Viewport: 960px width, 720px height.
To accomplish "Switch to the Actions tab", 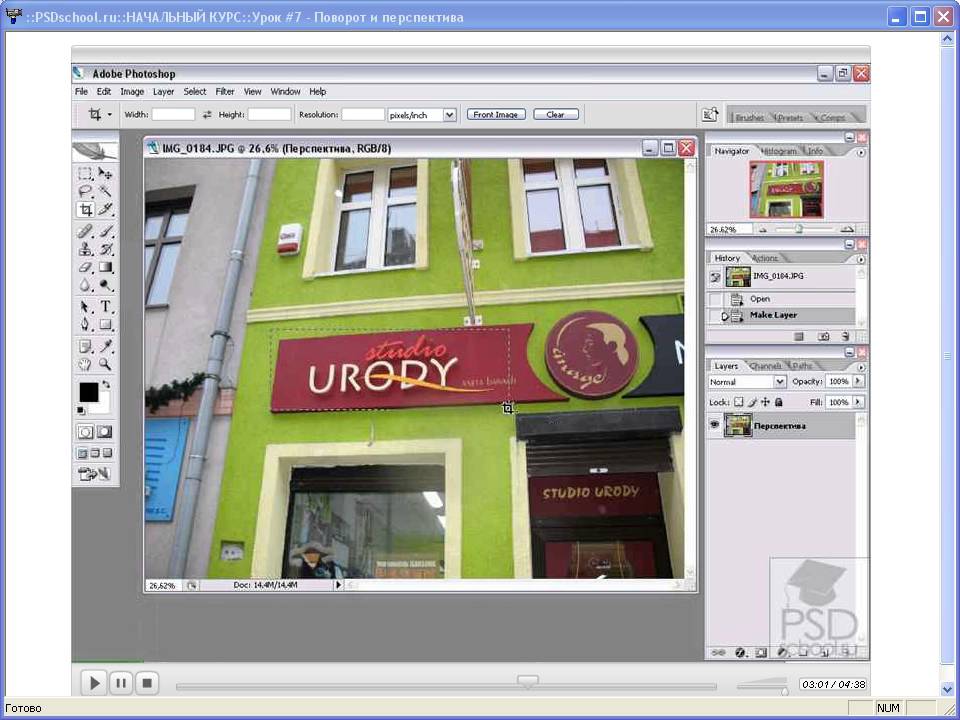I will pyautogui.click(x=765, y=258).
